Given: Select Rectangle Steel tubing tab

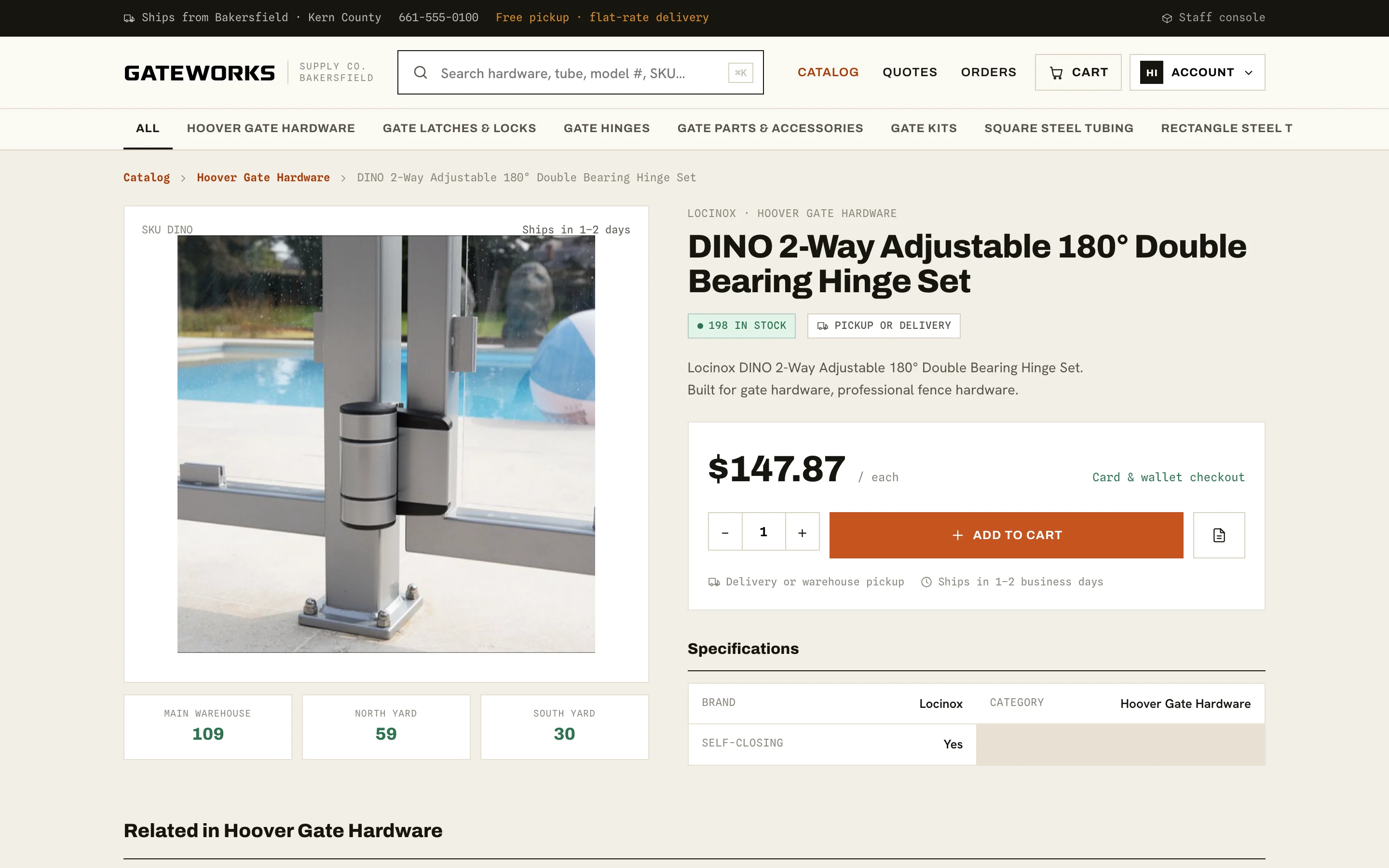Looking at the screenshot, I should pos(1226,129).
